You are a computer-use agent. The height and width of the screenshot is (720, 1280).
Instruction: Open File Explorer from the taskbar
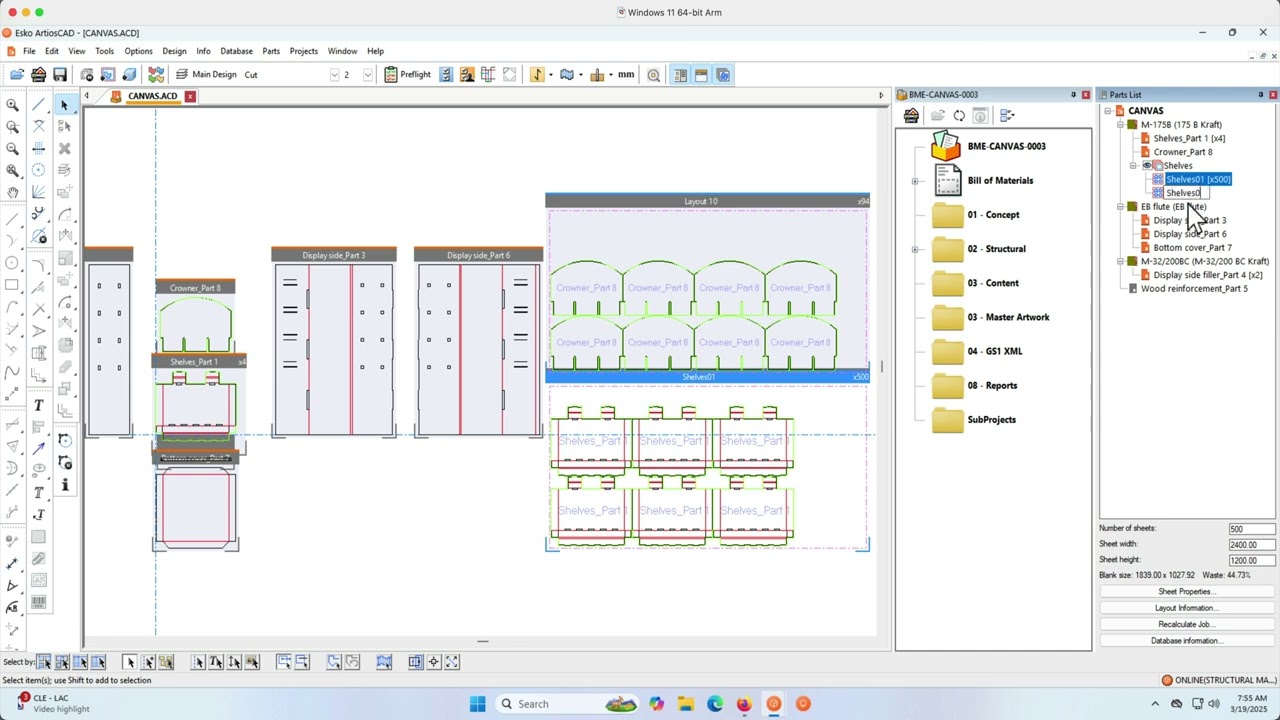point(685,704)
